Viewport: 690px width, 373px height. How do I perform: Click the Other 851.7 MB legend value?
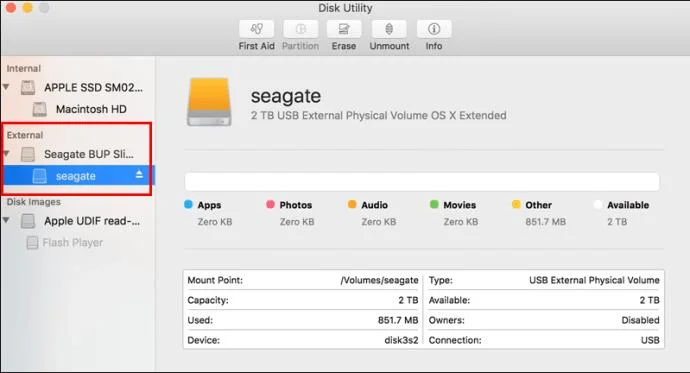546,222
